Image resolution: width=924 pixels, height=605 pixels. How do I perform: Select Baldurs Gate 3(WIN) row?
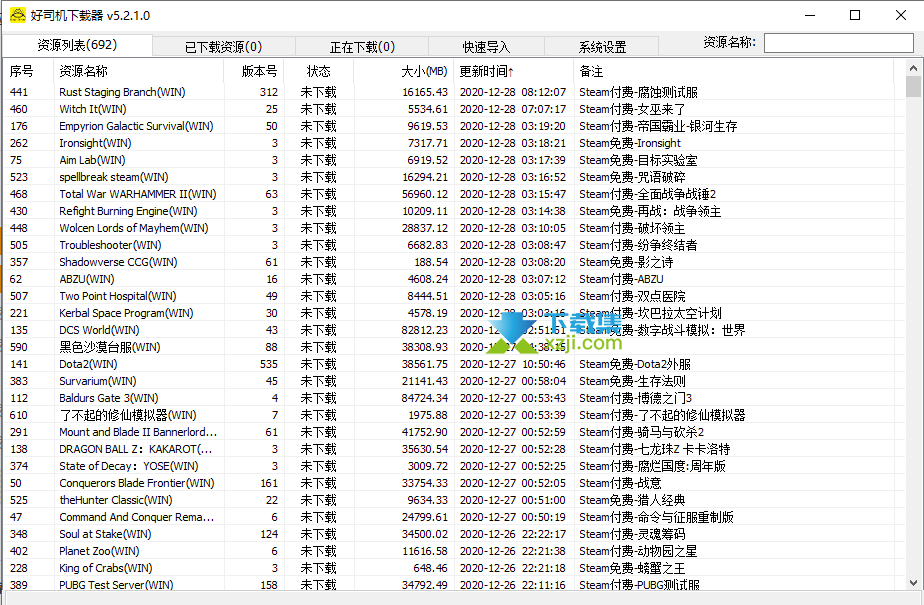pos(455,398)
